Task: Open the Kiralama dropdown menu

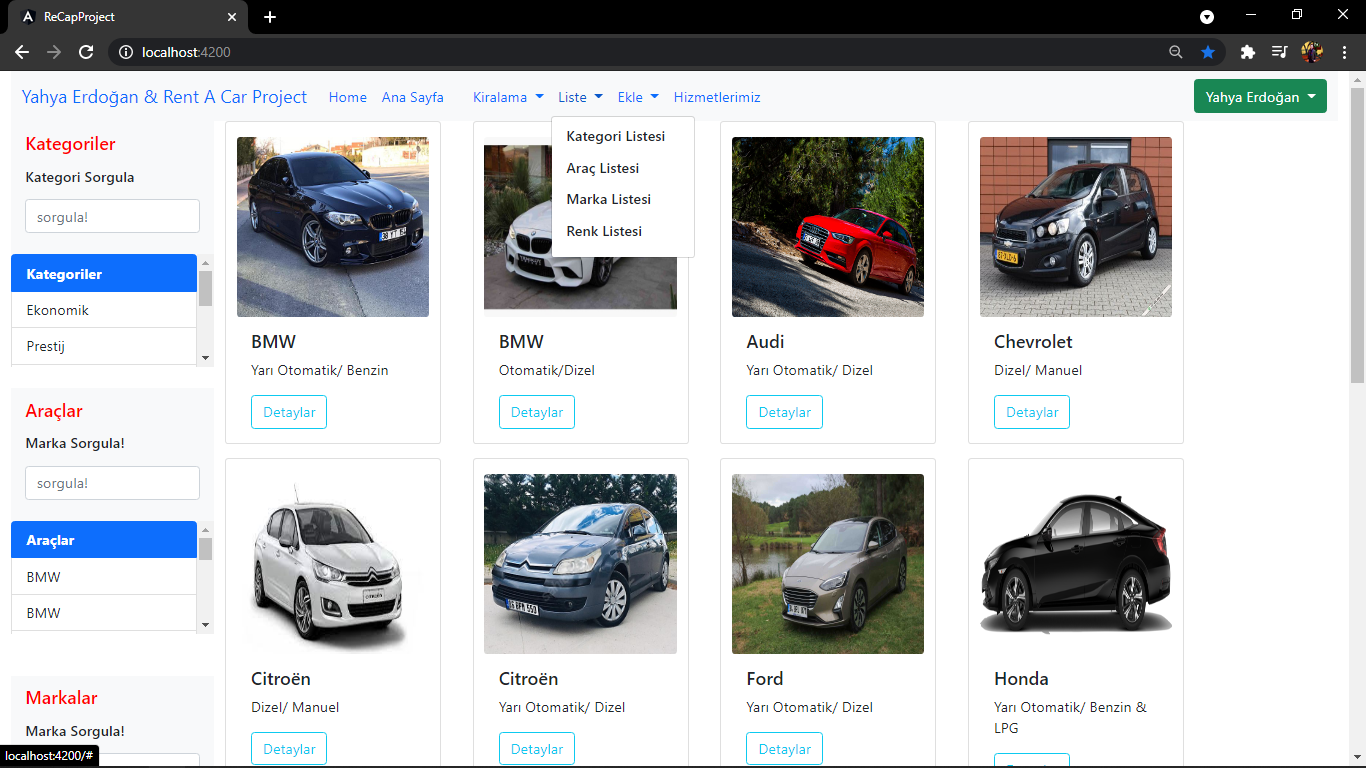Action: pyautogui.click(x=506, y=97)
